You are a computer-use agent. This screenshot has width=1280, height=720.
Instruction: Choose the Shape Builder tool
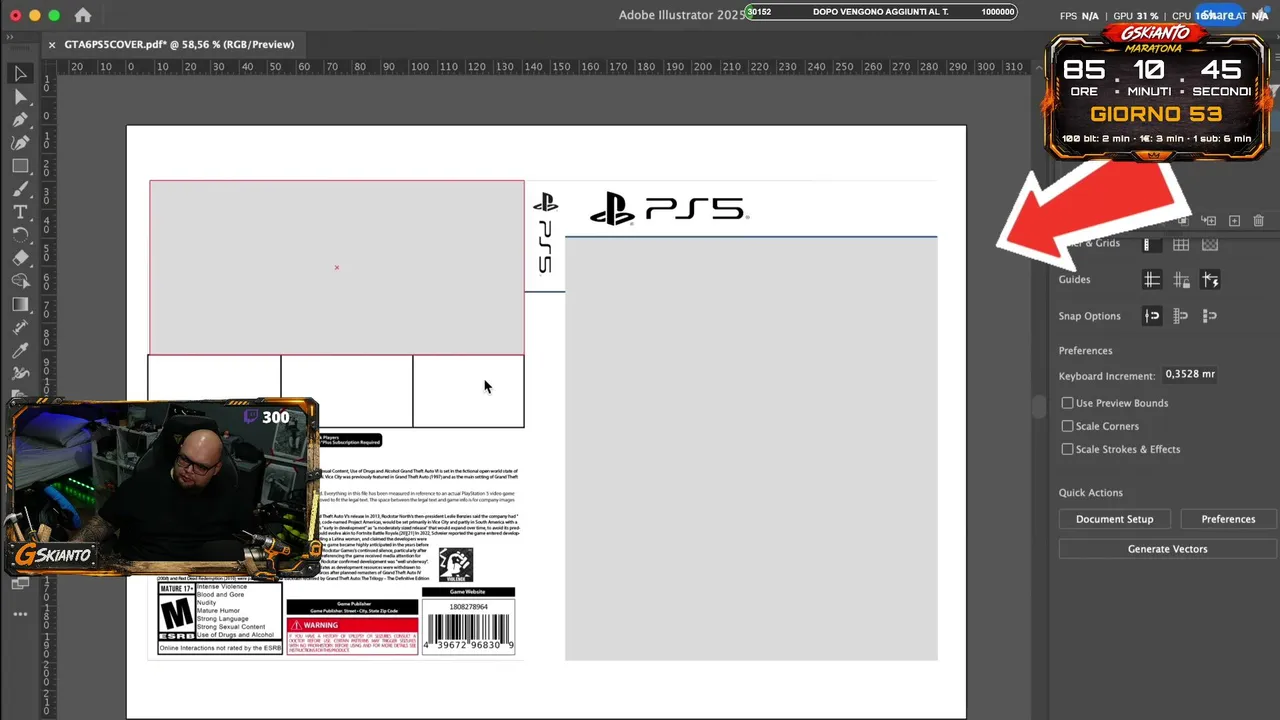(20, 281)
